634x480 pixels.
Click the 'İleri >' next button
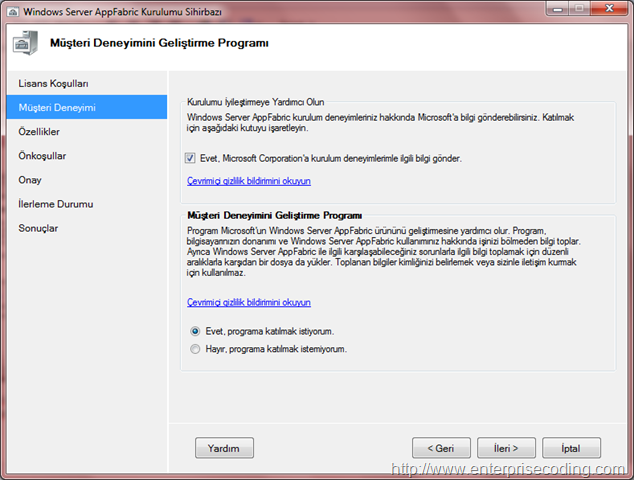click(x=506, y=448)
